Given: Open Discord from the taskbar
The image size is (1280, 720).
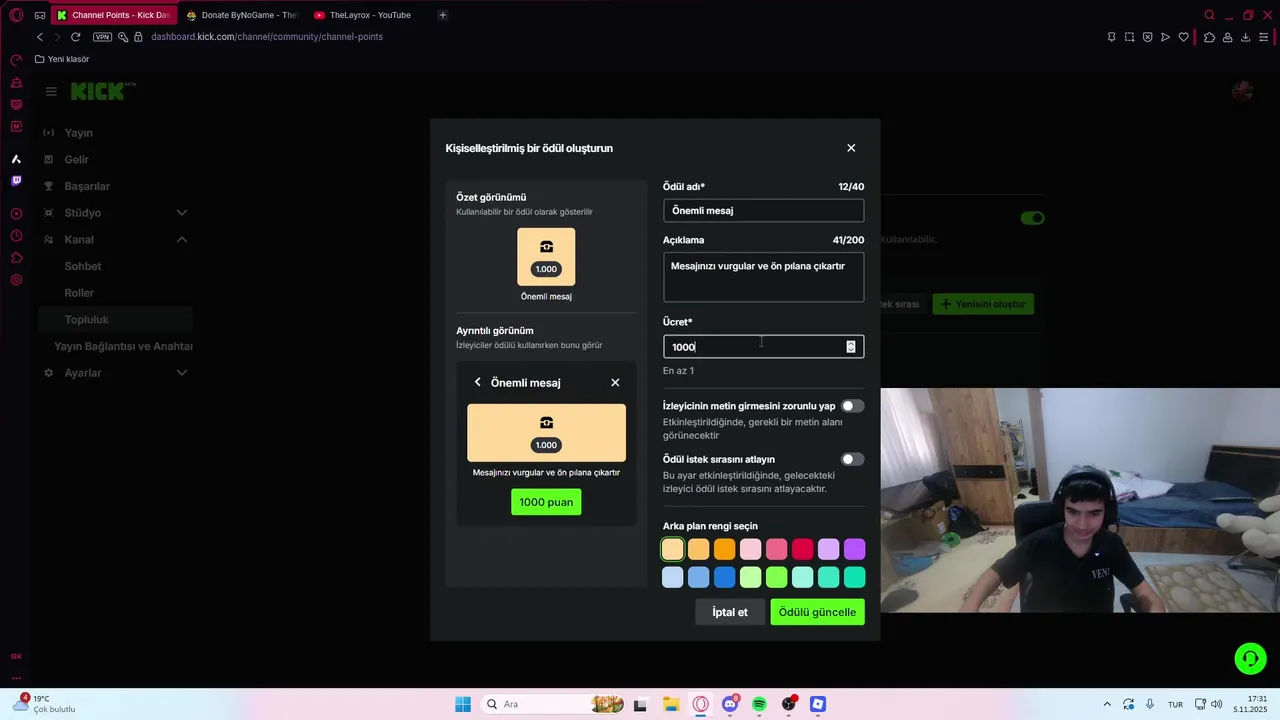Looking at the screenshot, I should pos(730,704).
